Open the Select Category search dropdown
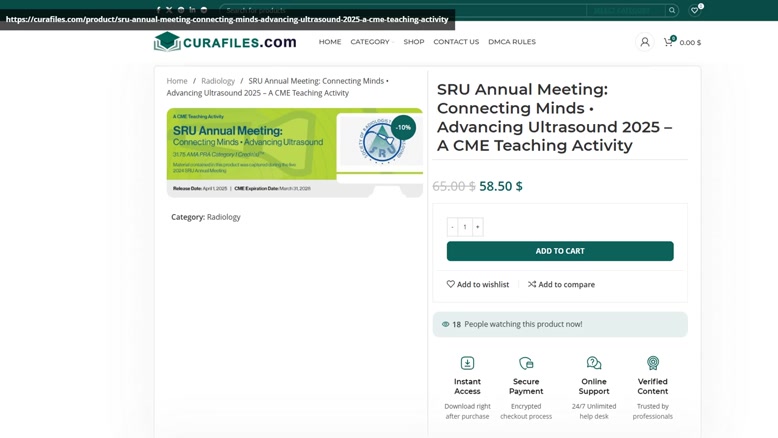 625,10
